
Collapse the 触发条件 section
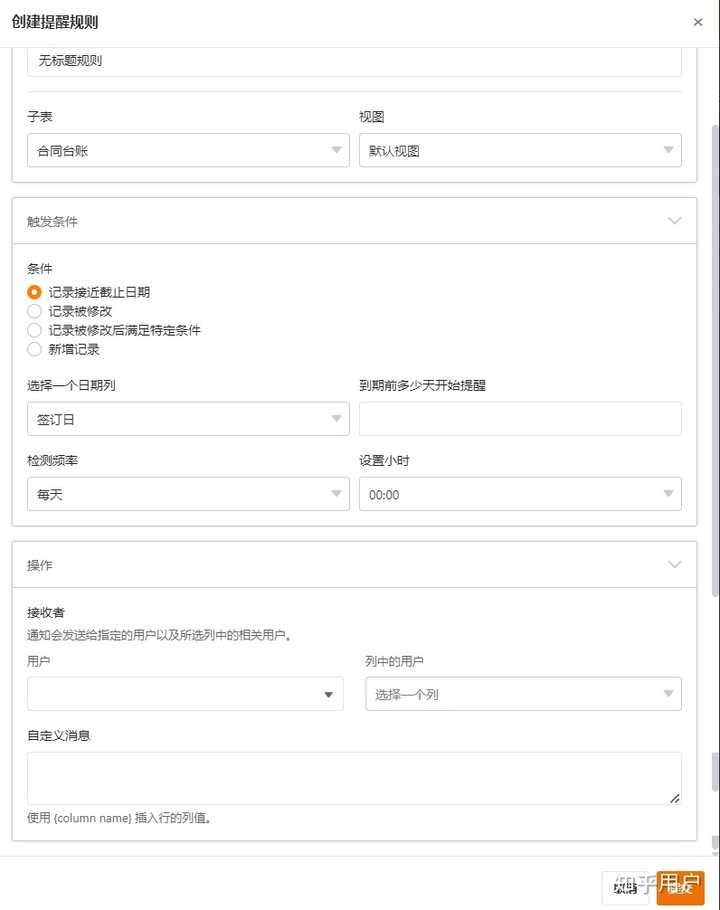[x=674, y=221]
